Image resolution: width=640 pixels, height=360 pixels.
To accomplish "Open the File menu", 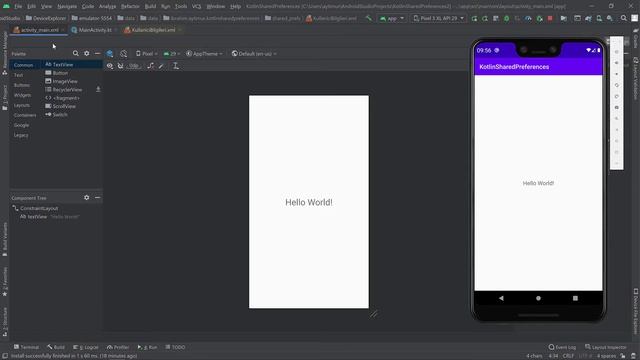I will click(18, 6).
